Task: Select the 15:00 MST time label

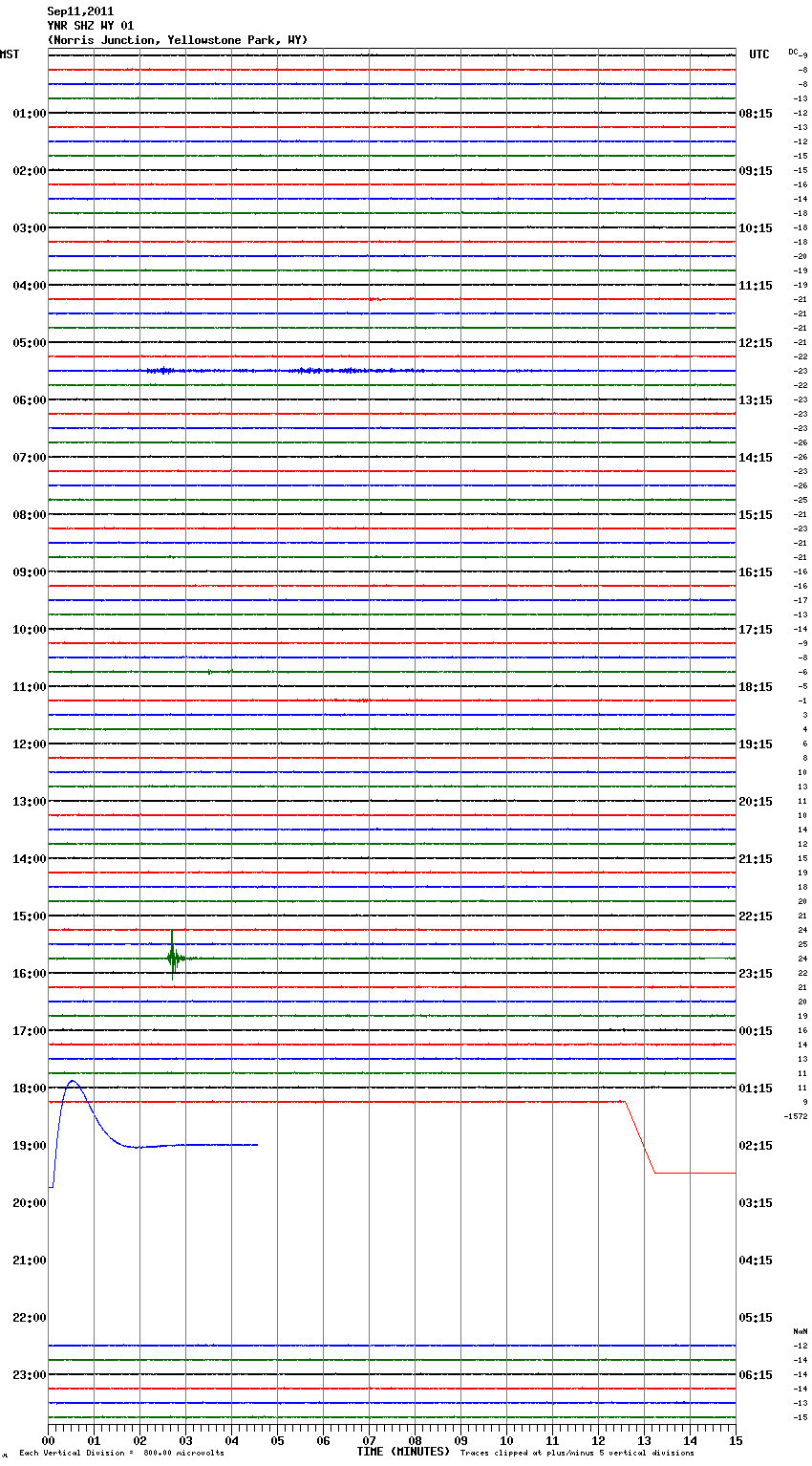Action: [29, 916]
